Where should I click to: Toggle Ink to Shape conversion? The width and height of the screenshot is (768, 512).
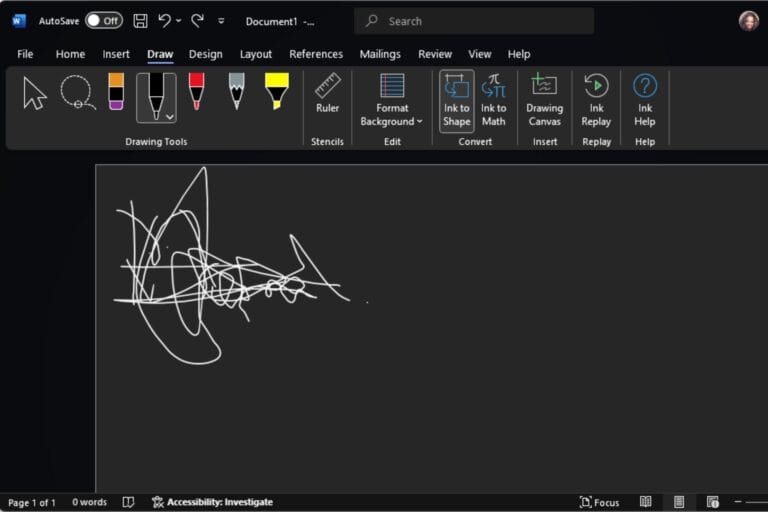click(x=457, y=100)
